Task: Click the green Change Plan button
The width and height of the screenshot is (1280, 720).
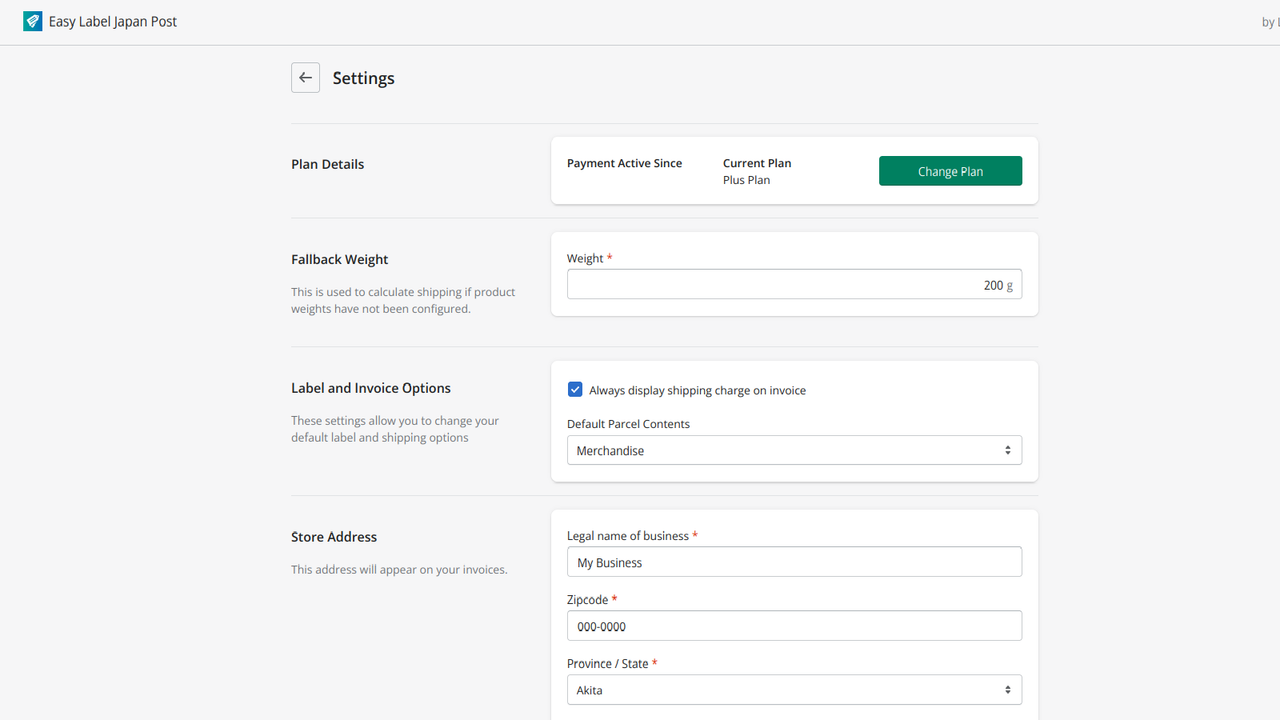Action: [x=950, y=170]
